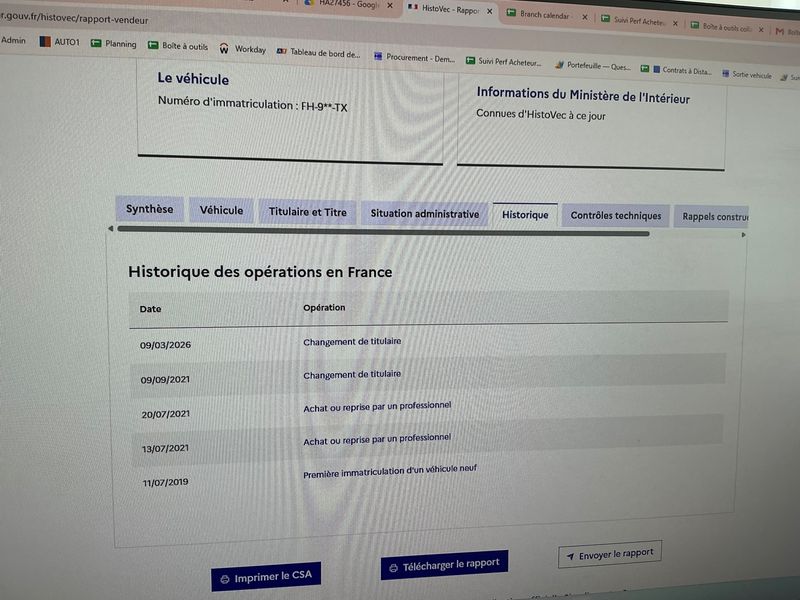Click Informations du Ministère de l'Intérieur heading
This screenshot has height=600, width=800.
[x=583, y=95]
